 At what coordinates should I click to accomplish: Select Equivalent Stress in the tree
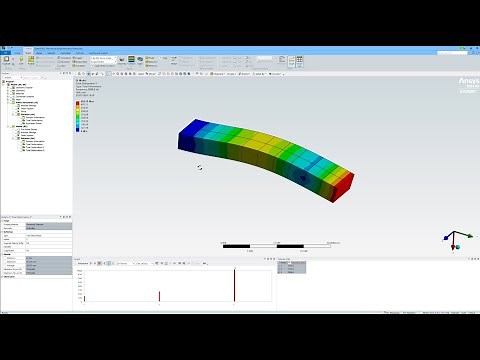tap(32, 123)
